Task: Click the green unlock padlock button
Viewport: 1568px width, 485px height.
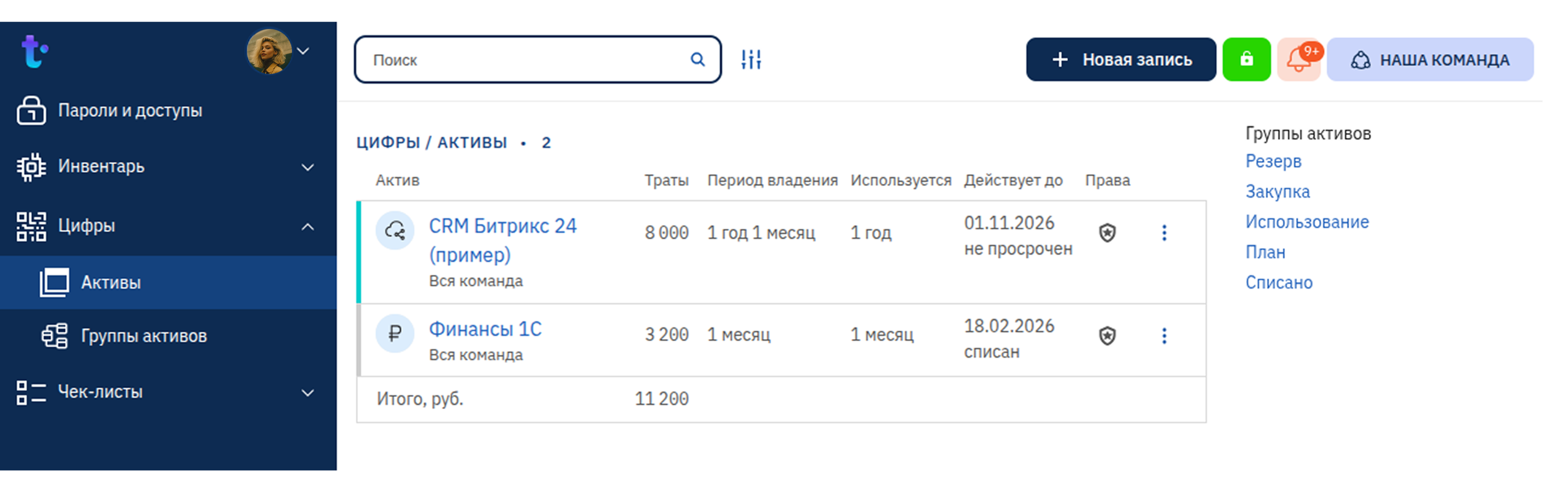Action: (1246, 60)
